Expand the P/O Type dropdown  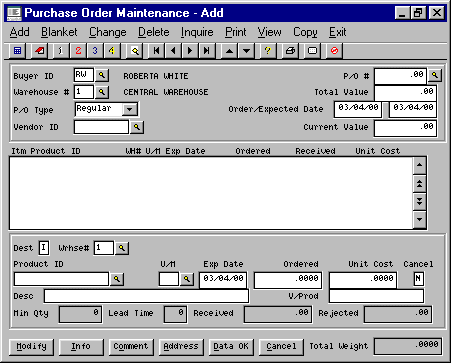click(x=130, y=109)
